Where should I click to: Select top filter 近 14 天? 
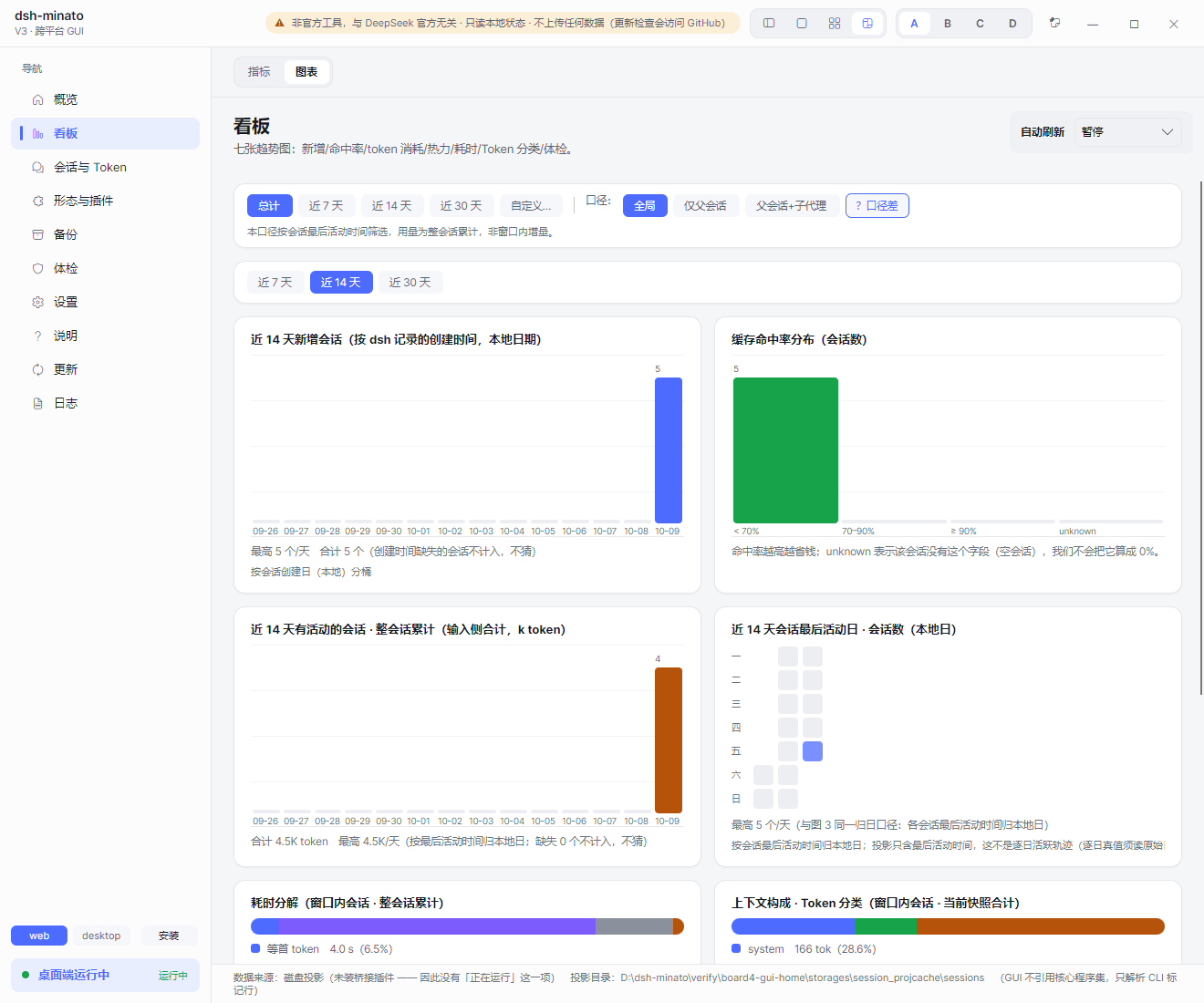click(x=392, y=206)
